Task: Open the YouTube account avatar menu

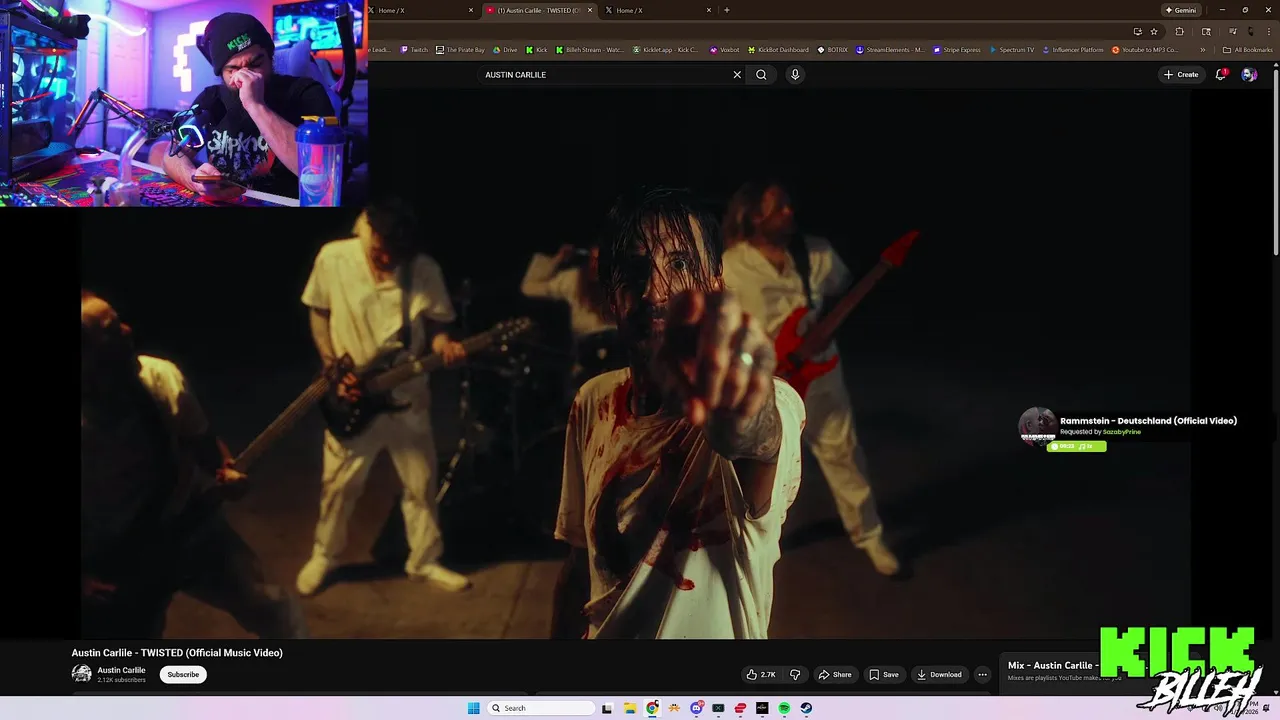Action: 1248,74
